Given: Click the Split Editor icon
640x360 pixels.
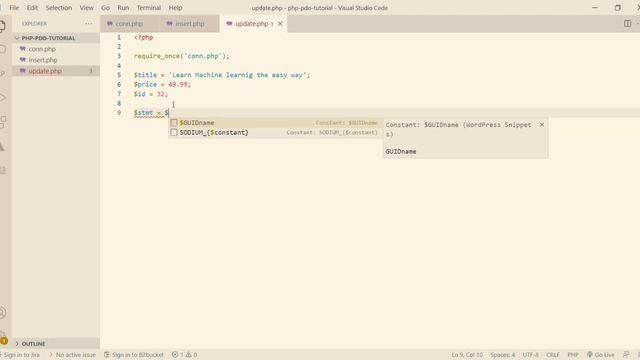Looking at the screenshot, I should (x=627, y=24).
